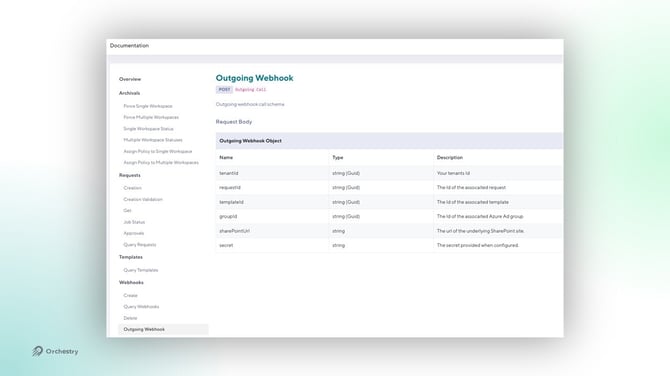670x376 pixels.
Task: Select the Archivals section heading
Action: pyautogui.click(x=129, y=93)
